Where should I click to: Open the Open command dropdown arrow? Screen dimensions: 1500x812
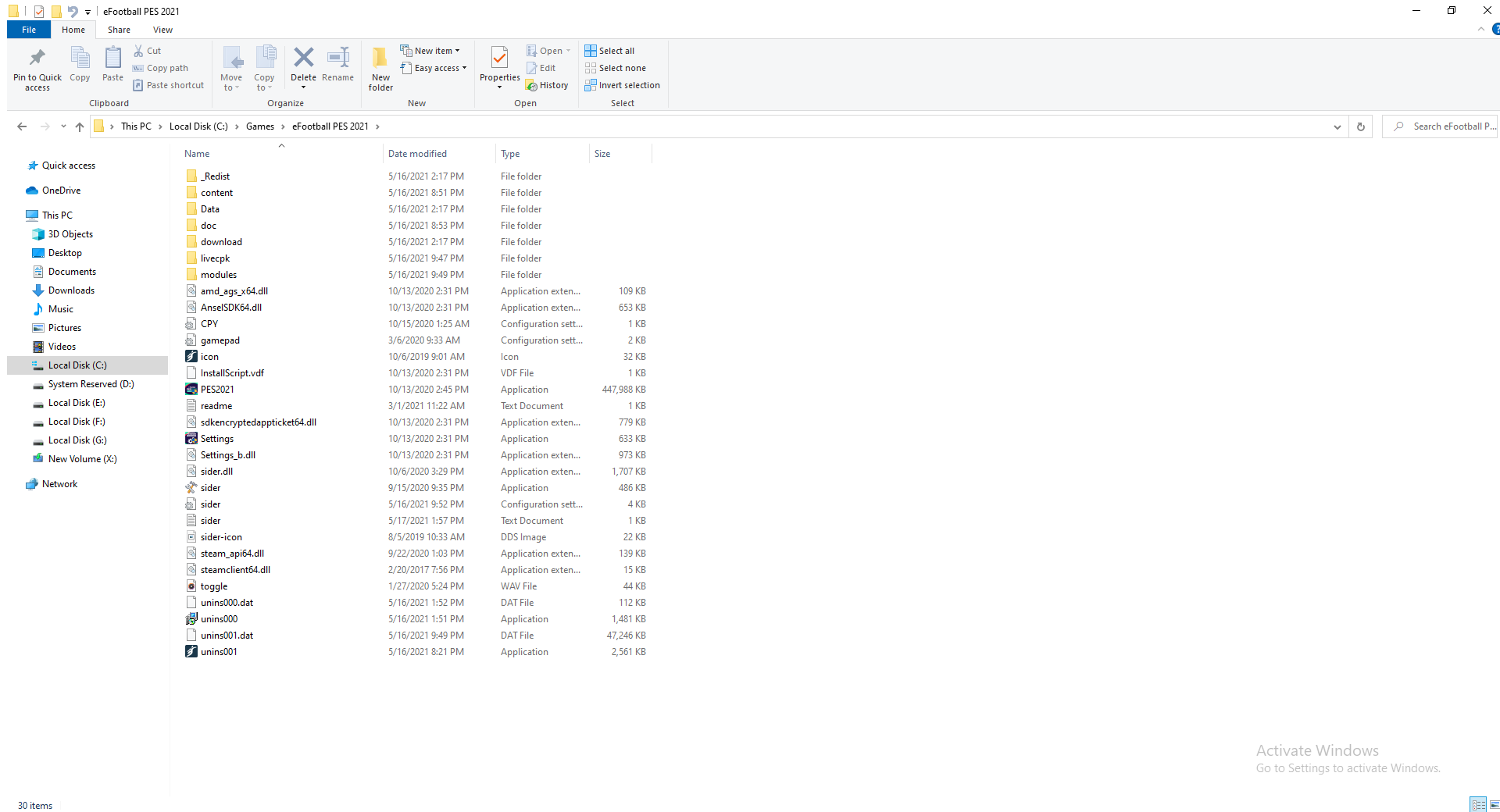point(568,51)
